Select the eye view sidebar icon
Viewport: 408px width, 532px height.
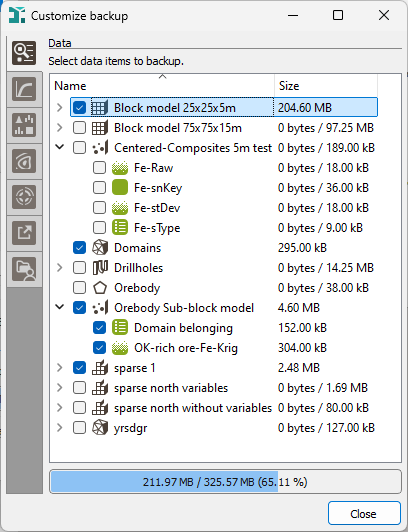pyautogui.click(x=24, y=161)
